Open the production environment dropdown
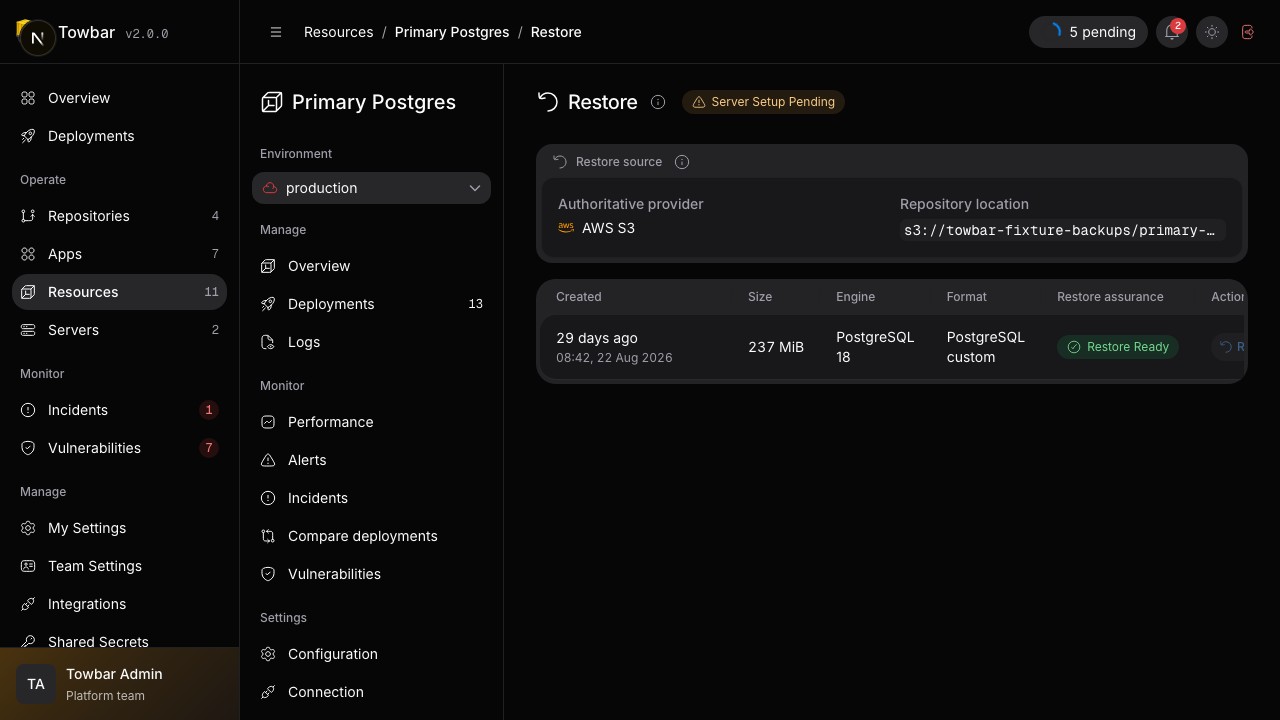1280x720 pixels. [x=371, y=188]
